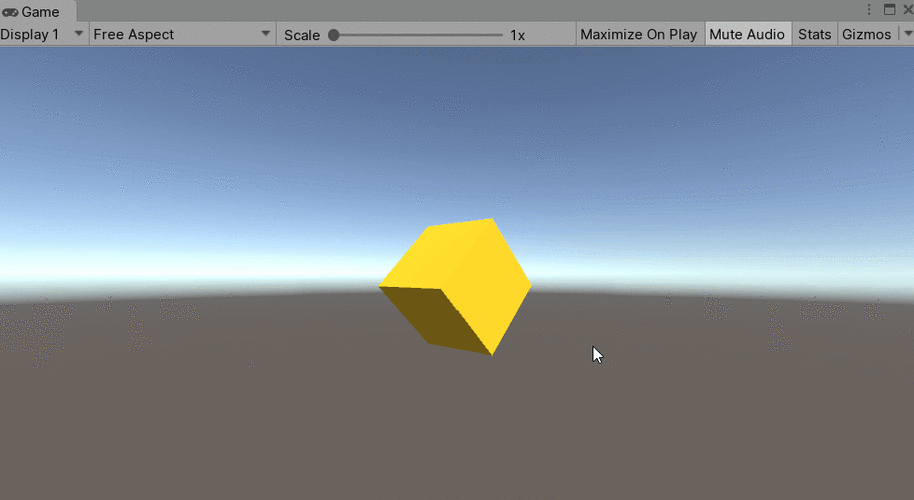This screenshot has height=500, width=914.
Task: Maximize the Game window
Action: point(890,9)
